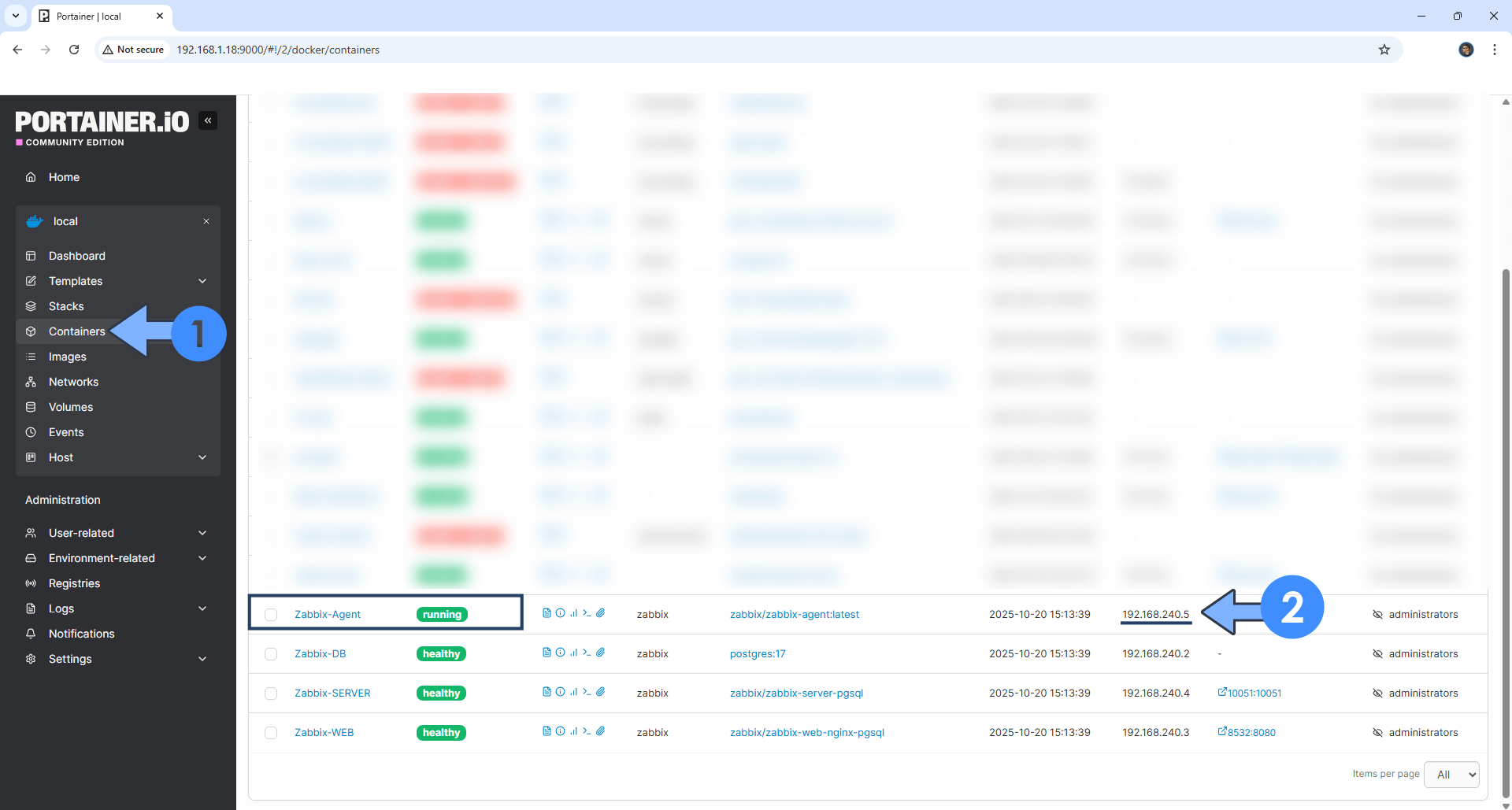Tick the Zabbix-WEB container checkbox
The image size is (1512, 810).
coord(271,733)
